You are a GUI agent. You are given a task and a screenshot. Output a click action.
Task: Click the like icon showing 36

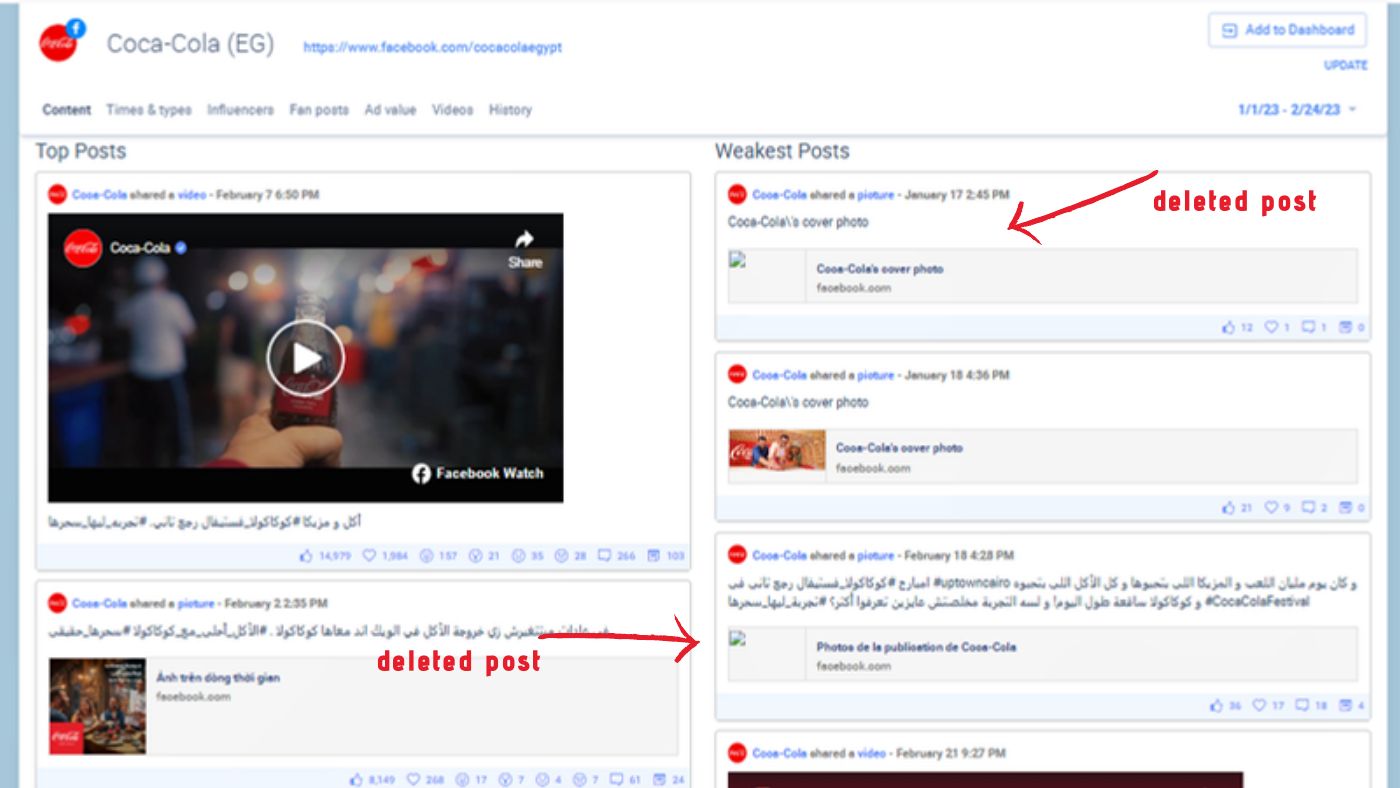(1216, 706)
